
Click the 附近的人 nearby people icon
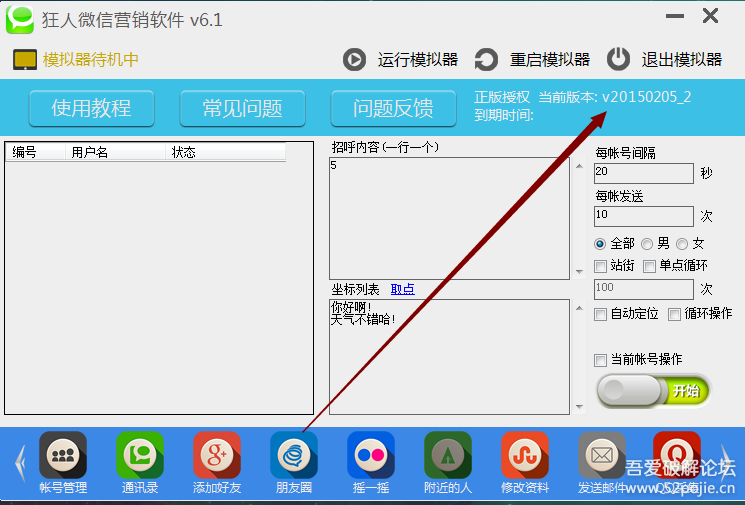tap(448, 456)
